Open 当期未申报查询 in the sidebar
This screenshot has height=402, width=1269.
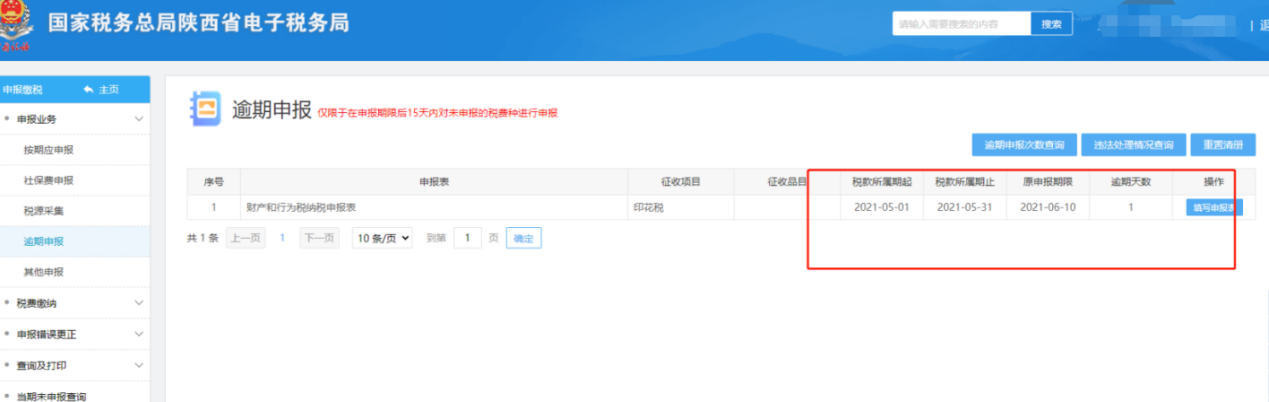point(51,396)
